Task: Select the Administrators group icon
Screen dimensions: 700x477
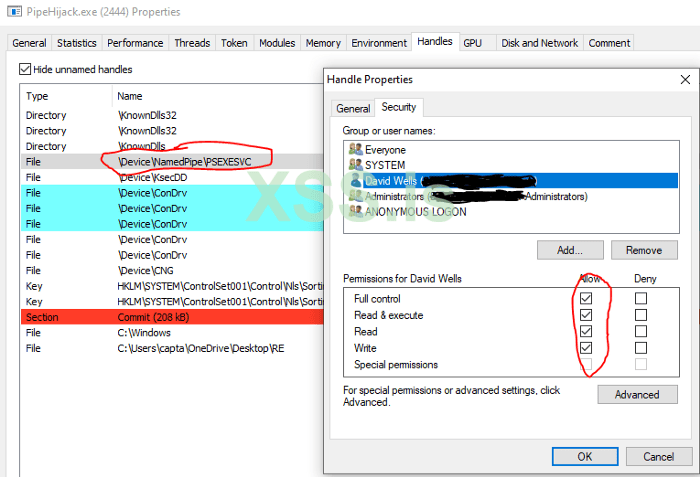Action: (356, 196)
